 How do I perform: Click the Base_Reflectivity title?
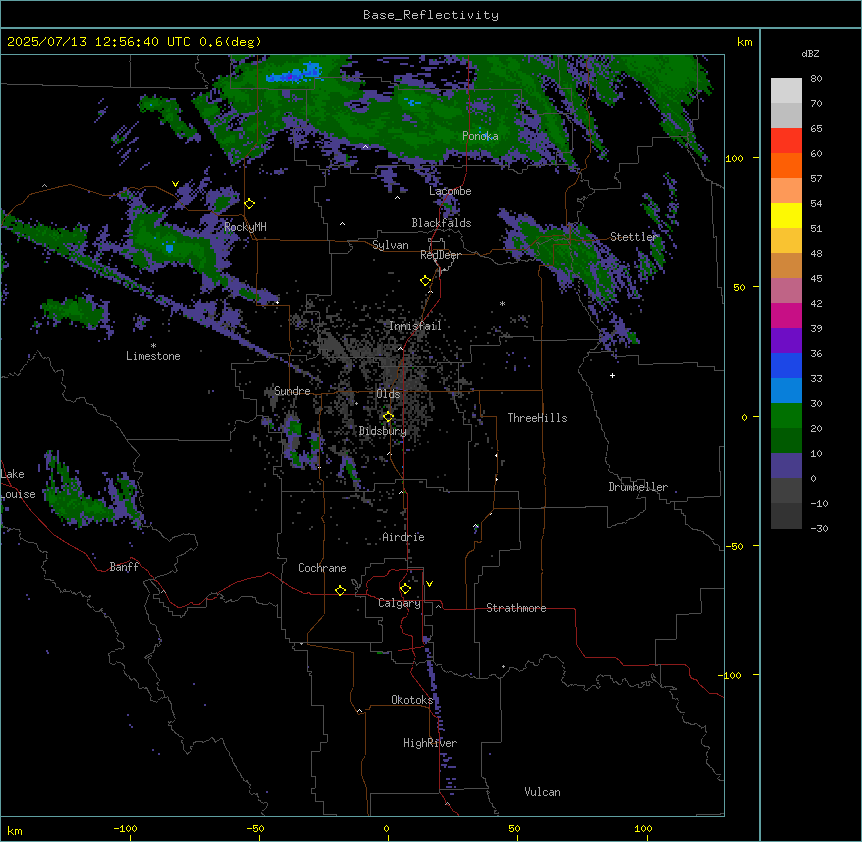pyautogui.click(x=431, y=15)
